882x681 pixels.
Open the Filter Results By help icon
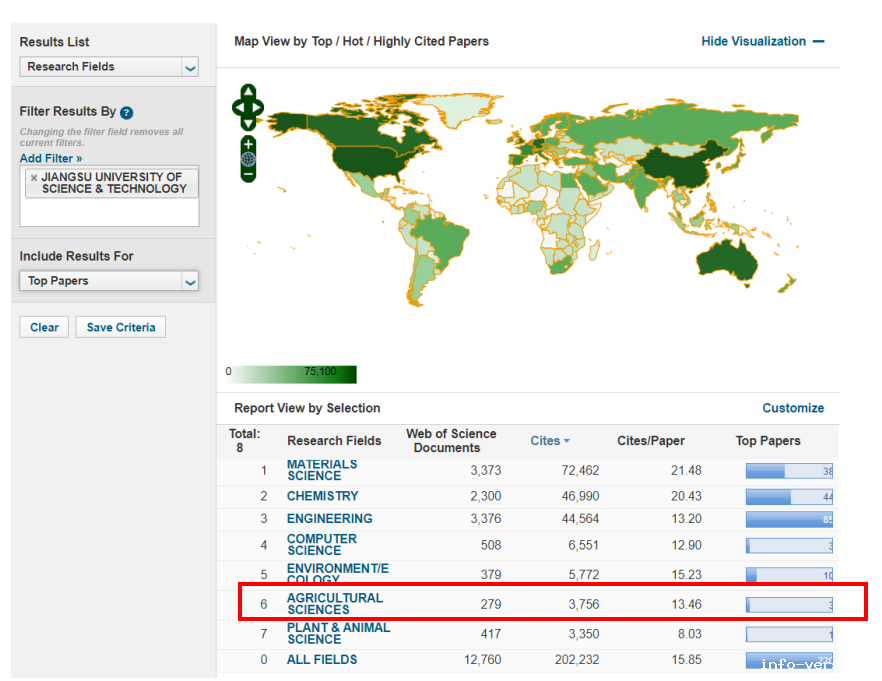pyautogui.click(x=127, y=113)
